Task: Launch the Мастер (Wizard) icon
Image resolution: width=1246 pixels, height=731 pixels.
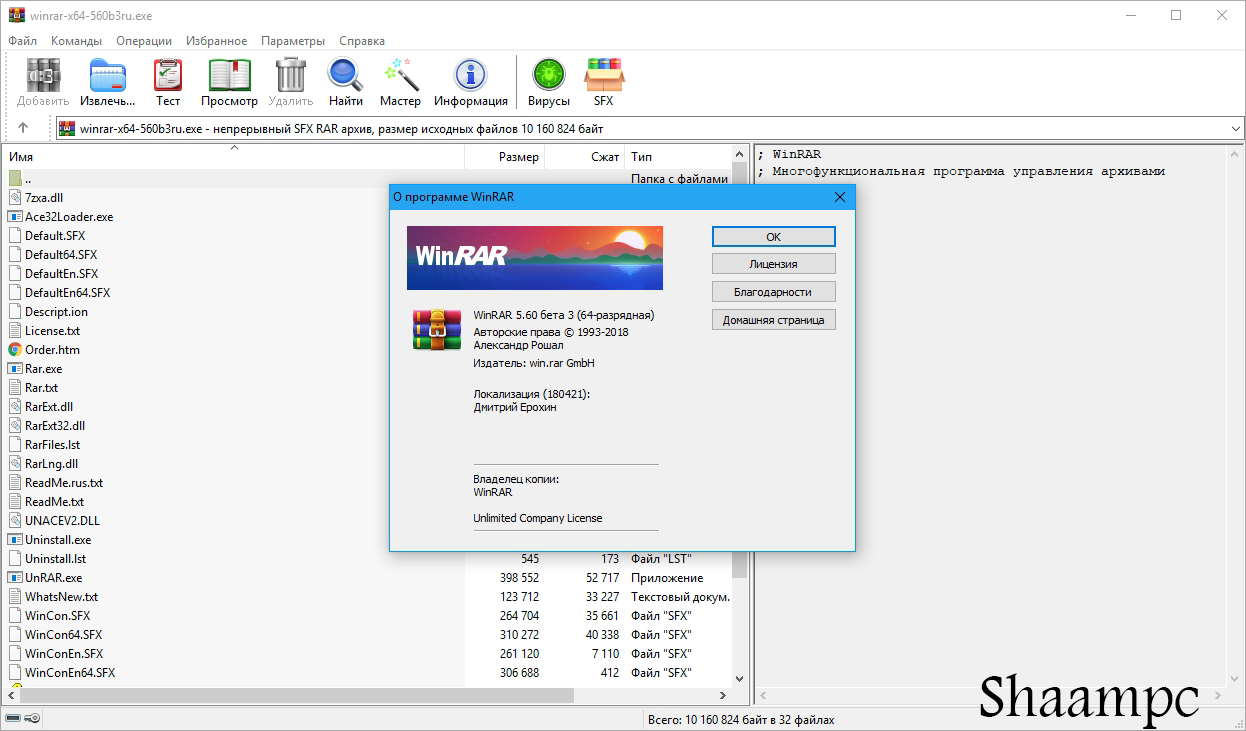Action: [x=400, y=75]
